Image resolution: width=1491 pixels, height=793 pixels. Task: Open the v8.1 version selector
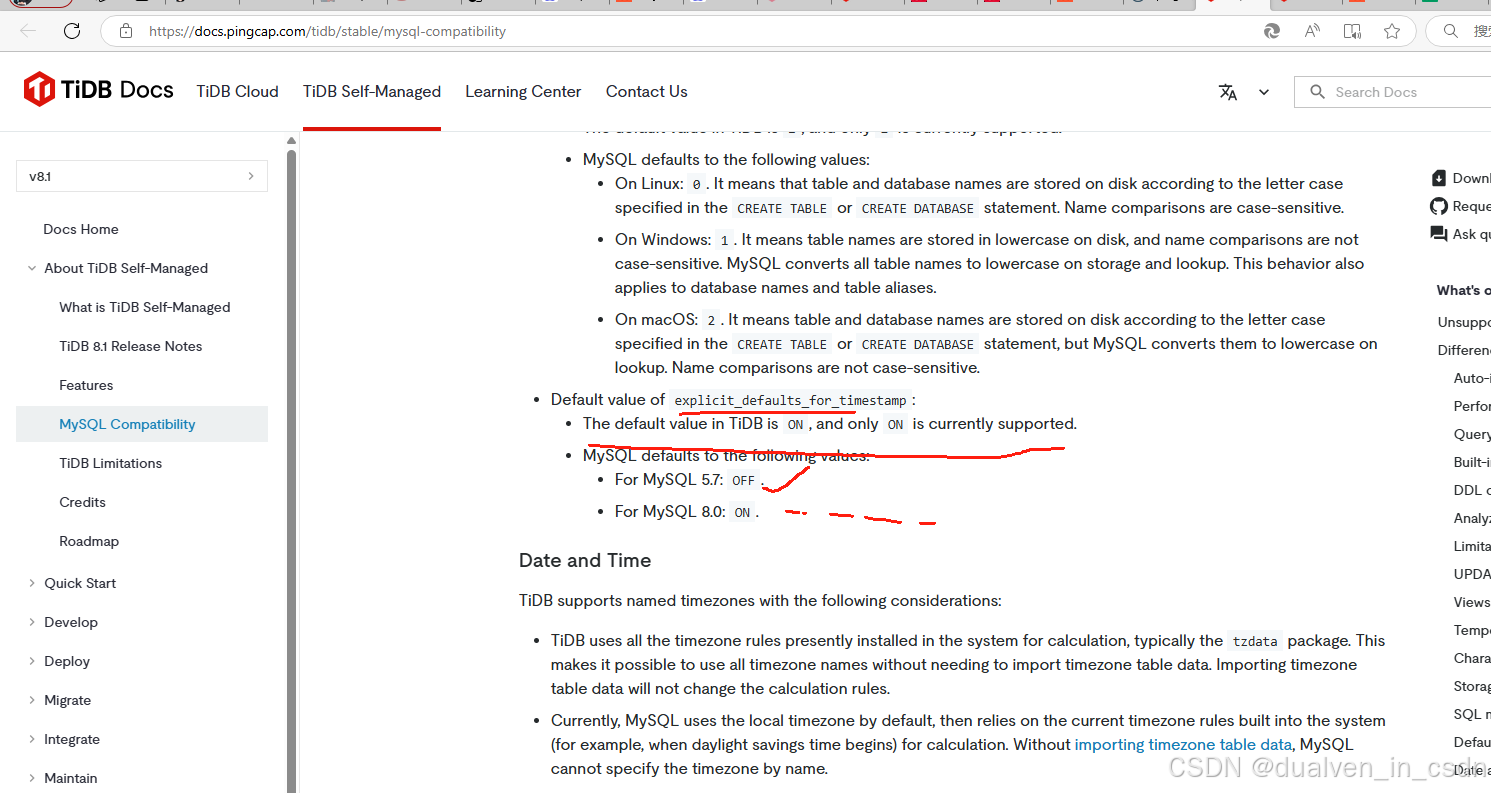click(x=141, y=176)
